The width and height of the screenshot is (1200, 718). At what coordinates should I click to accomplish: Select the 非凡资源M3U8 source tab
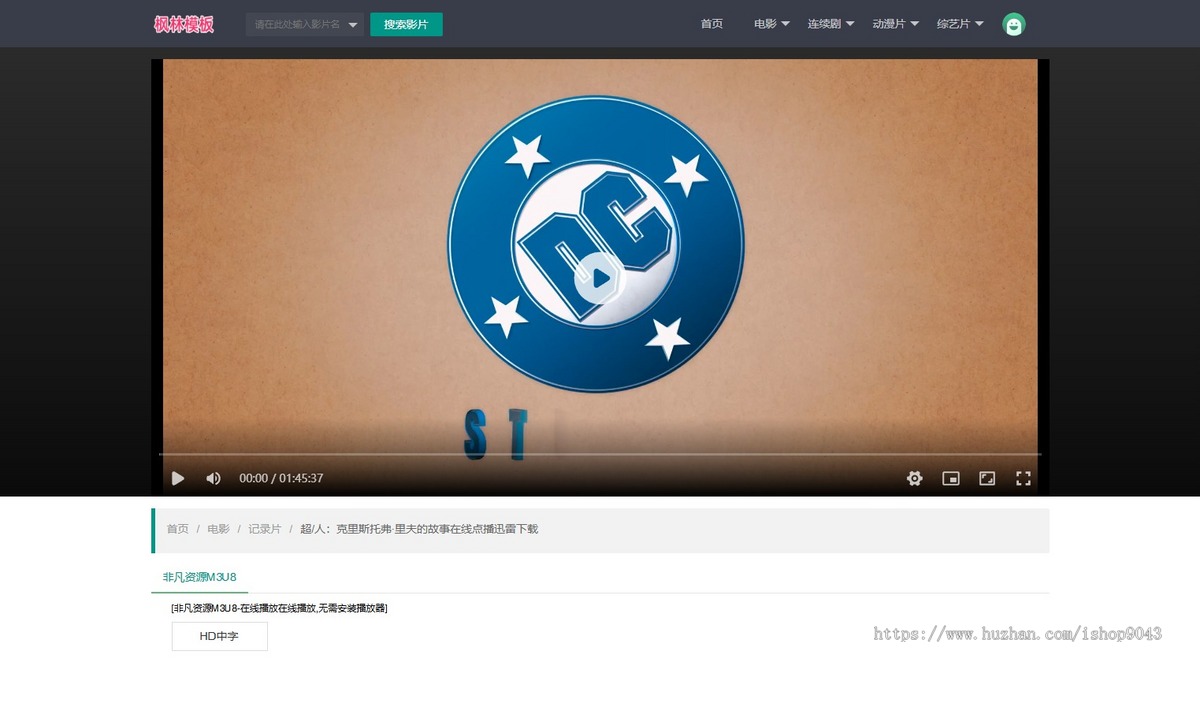(199, 577)
